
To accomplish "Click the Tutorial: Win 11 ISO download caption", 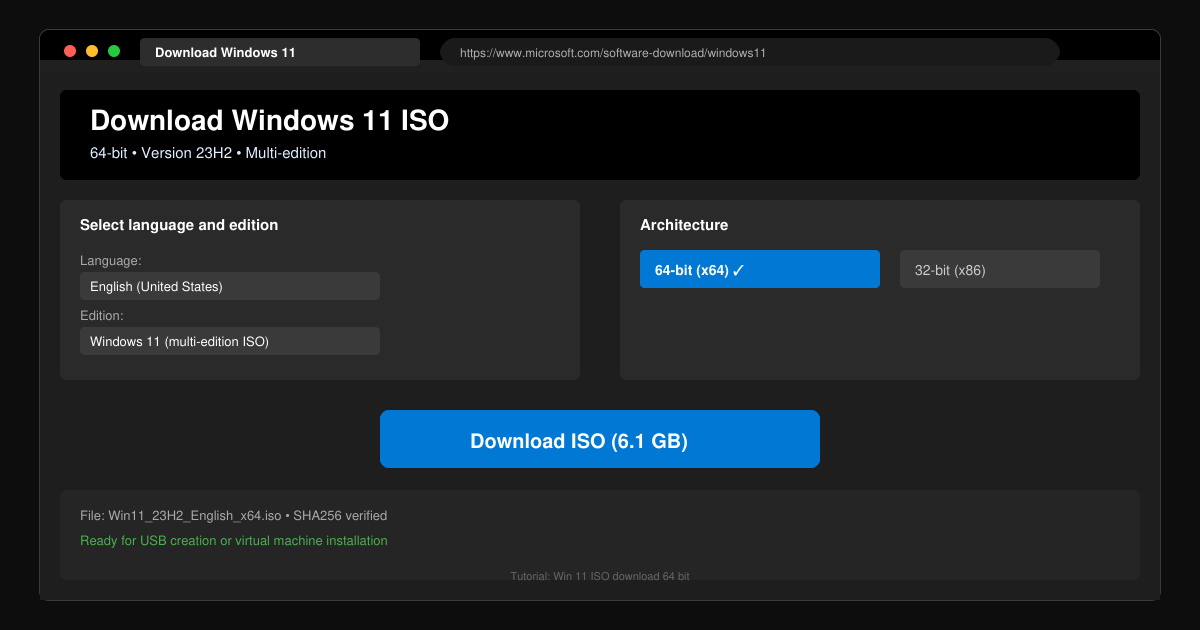I will [x=600, y=576].
